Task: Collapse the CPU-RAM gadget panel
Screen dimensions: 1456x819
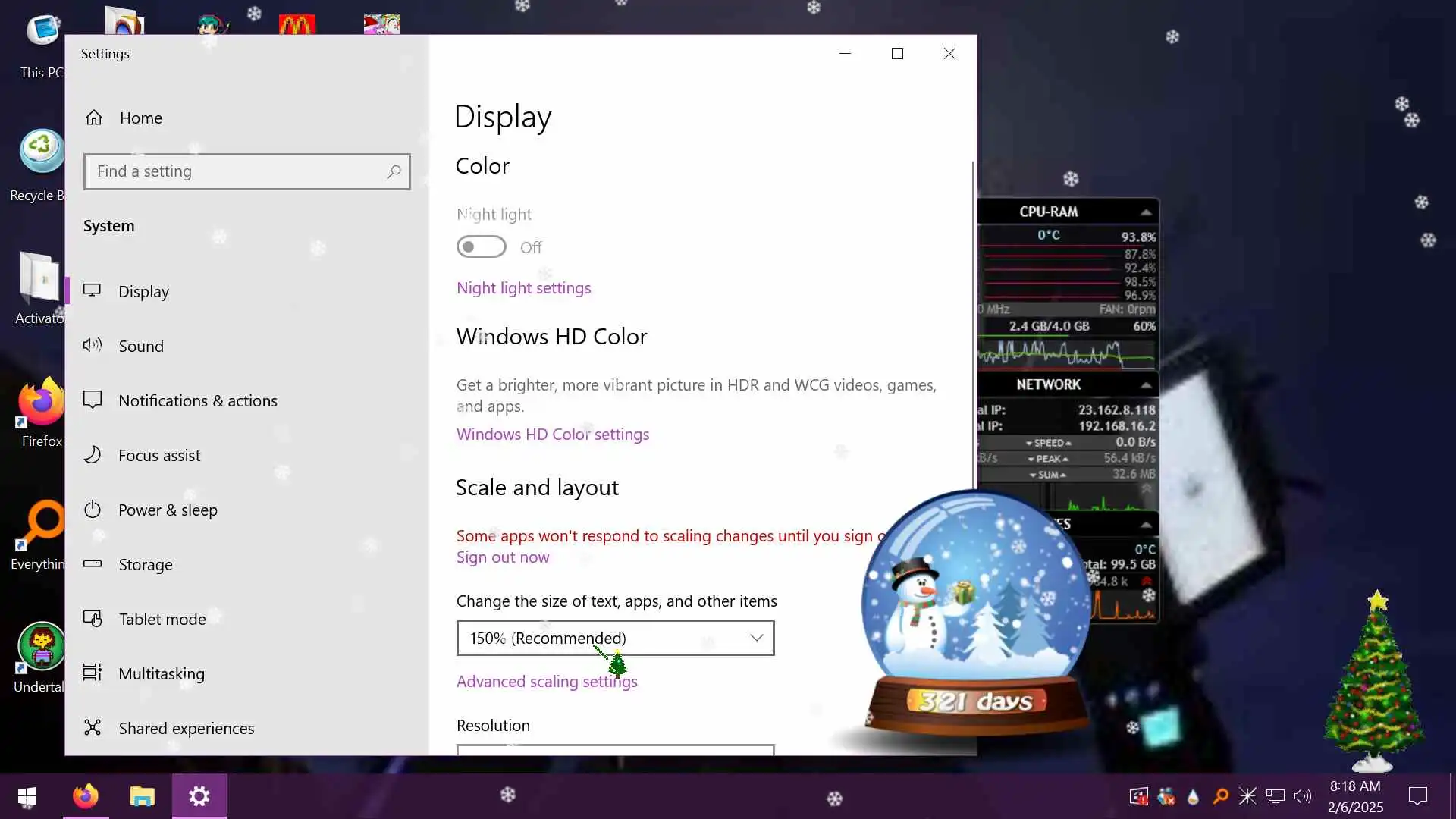Action: (x=1146, y=212)
